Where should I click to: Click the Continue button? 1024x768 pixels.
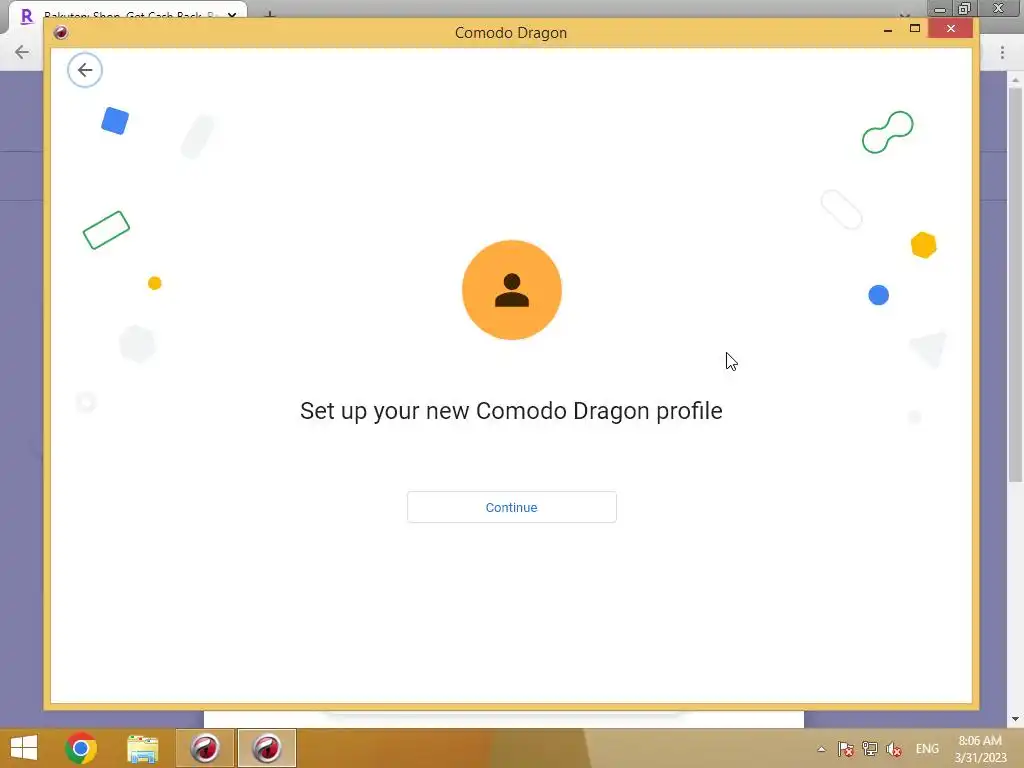pyautogui.click(x=511, y=507)
